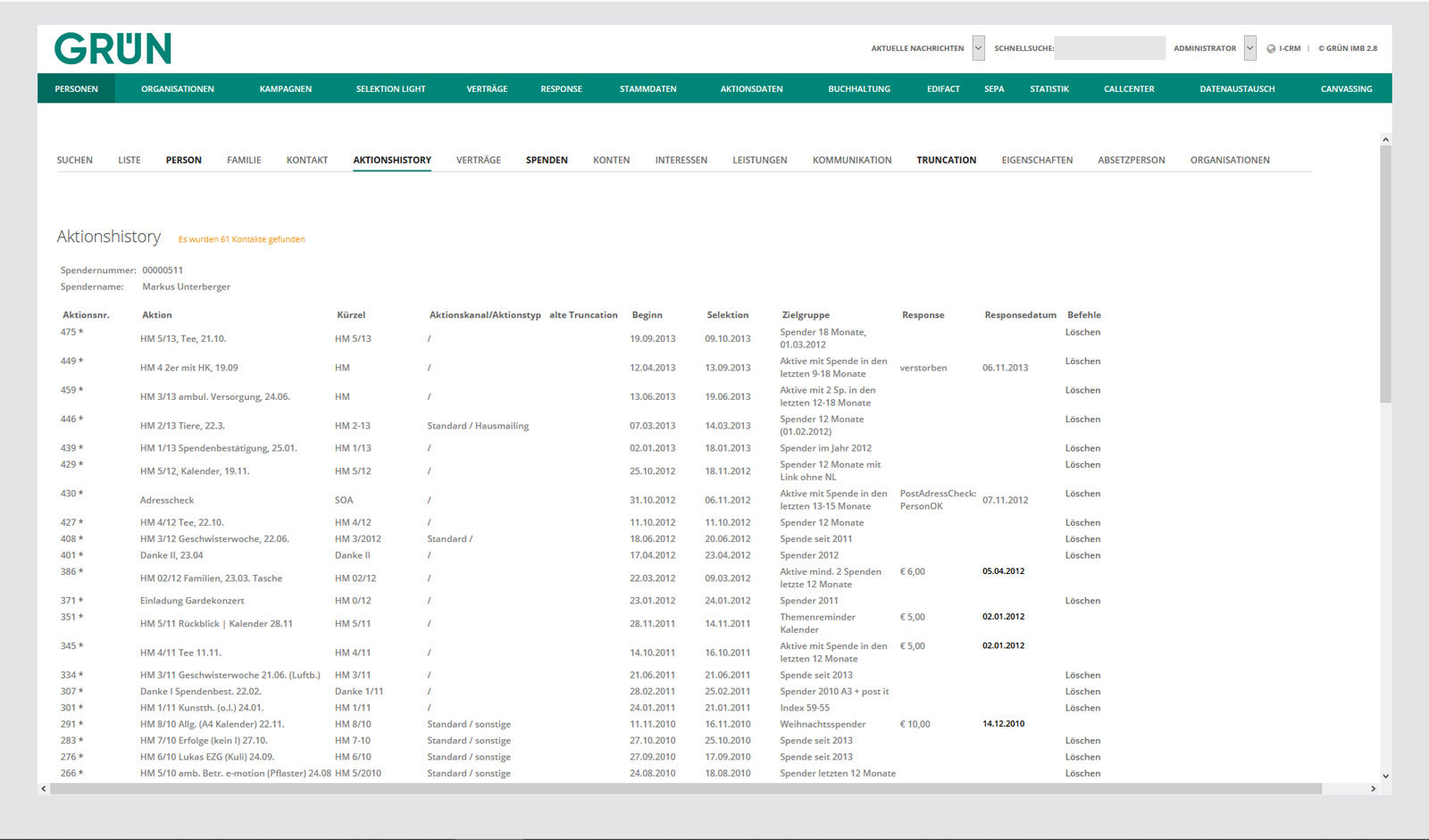
Task: Click the vertical scrollbar down arrow
Action: (1385, 777)
